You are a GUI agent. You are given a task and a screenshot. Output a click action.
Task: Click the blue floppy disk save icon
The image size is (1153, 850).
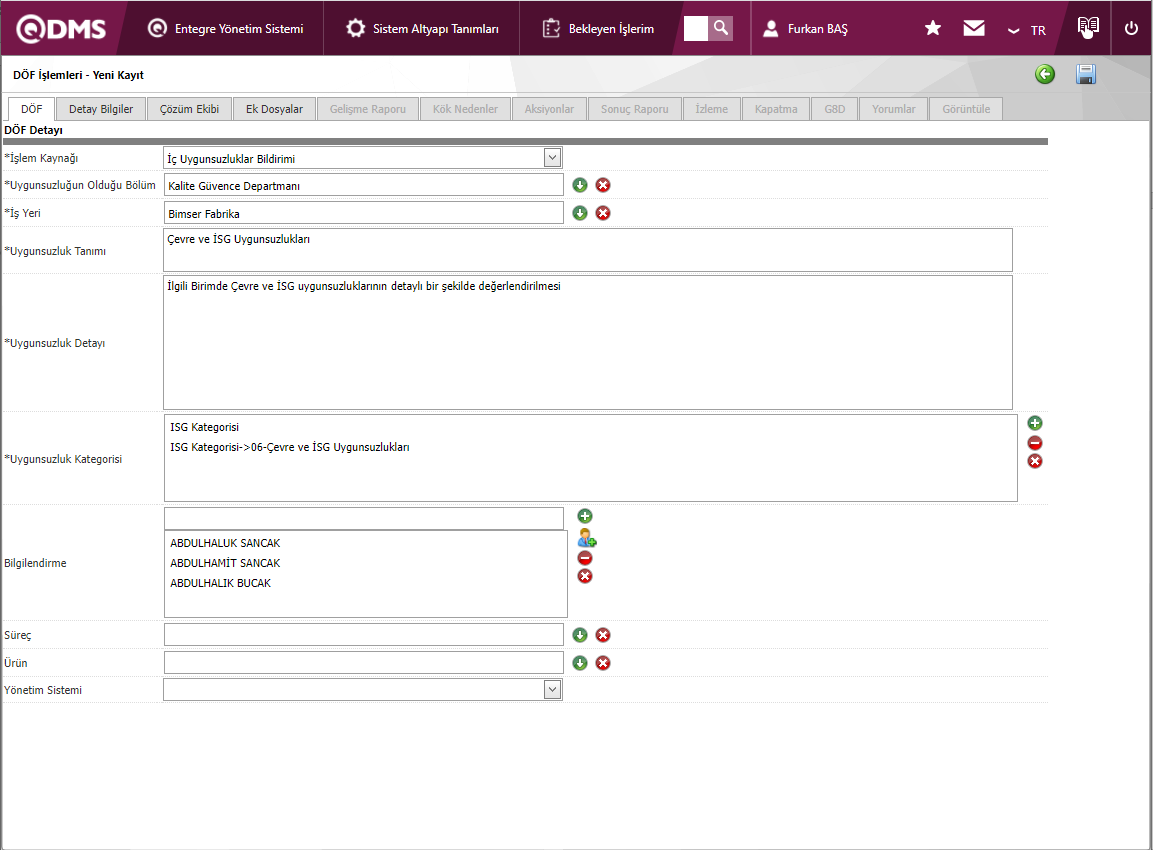(1086, 74)
